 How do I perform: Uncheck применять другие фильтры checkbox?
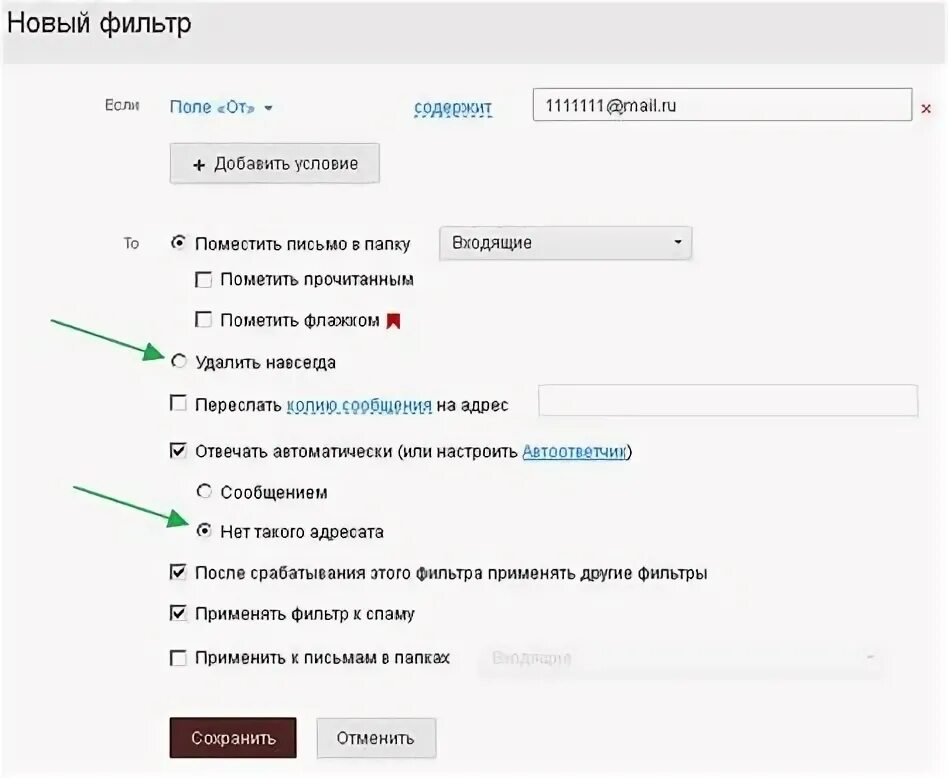[x=178, y=572]
